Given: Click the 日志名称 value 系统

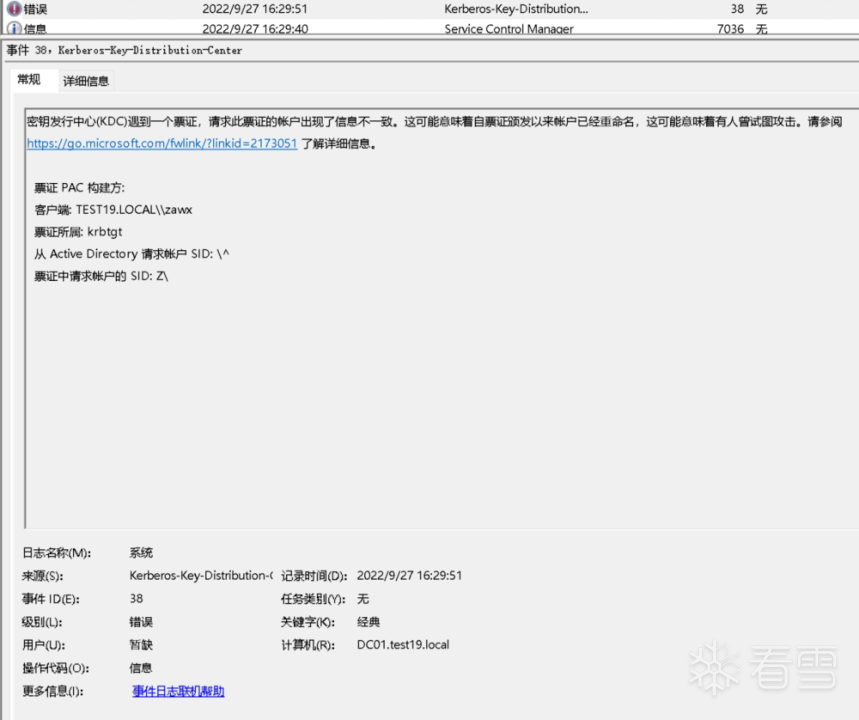Looking at the screenshot, I should tap(141, 553).
